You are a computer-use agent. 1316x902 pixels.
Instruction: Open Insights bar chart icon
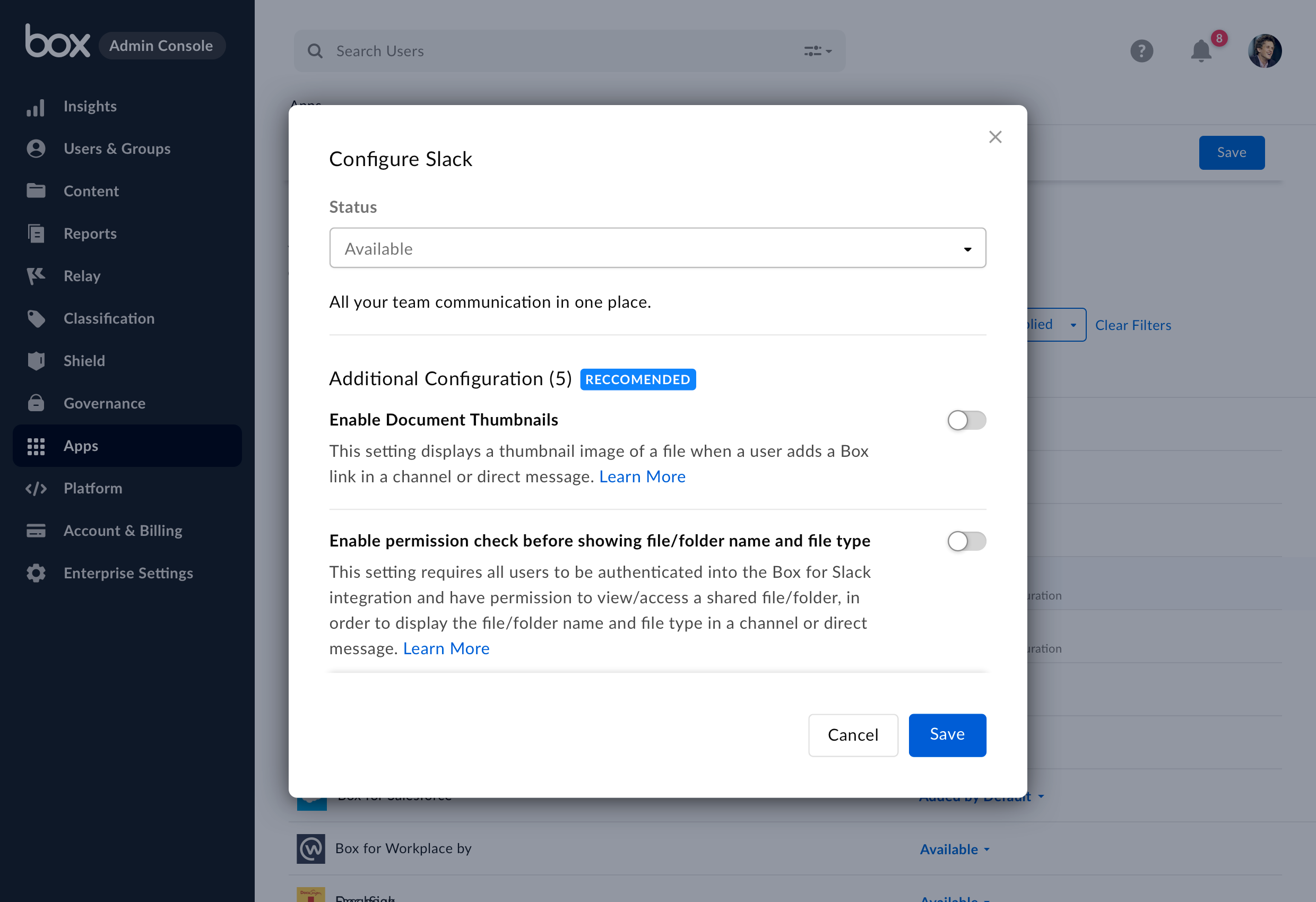tap(36, 107)
